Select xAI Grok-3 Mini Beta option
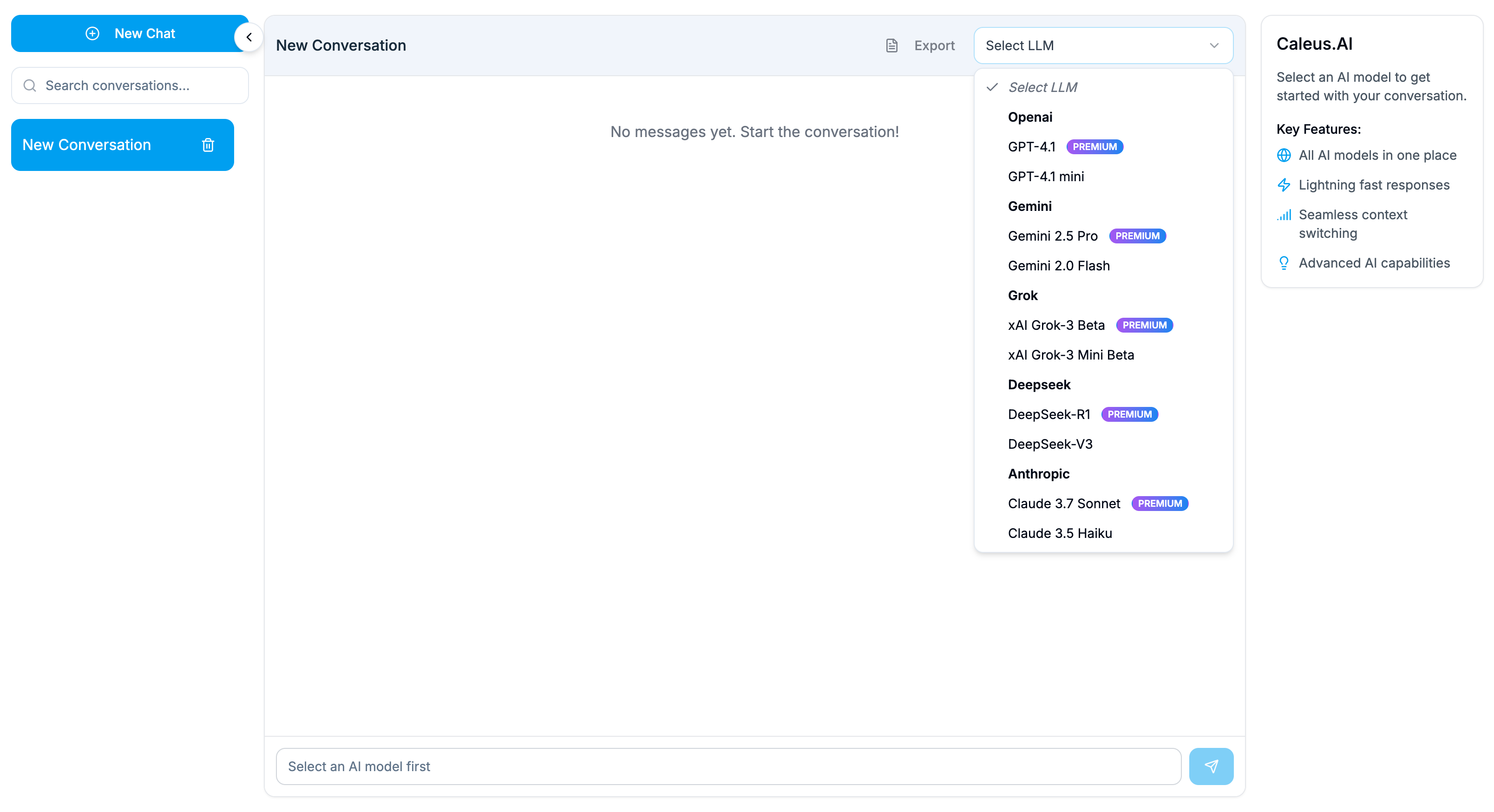 pyautogui.click(x=1071, y=355)
